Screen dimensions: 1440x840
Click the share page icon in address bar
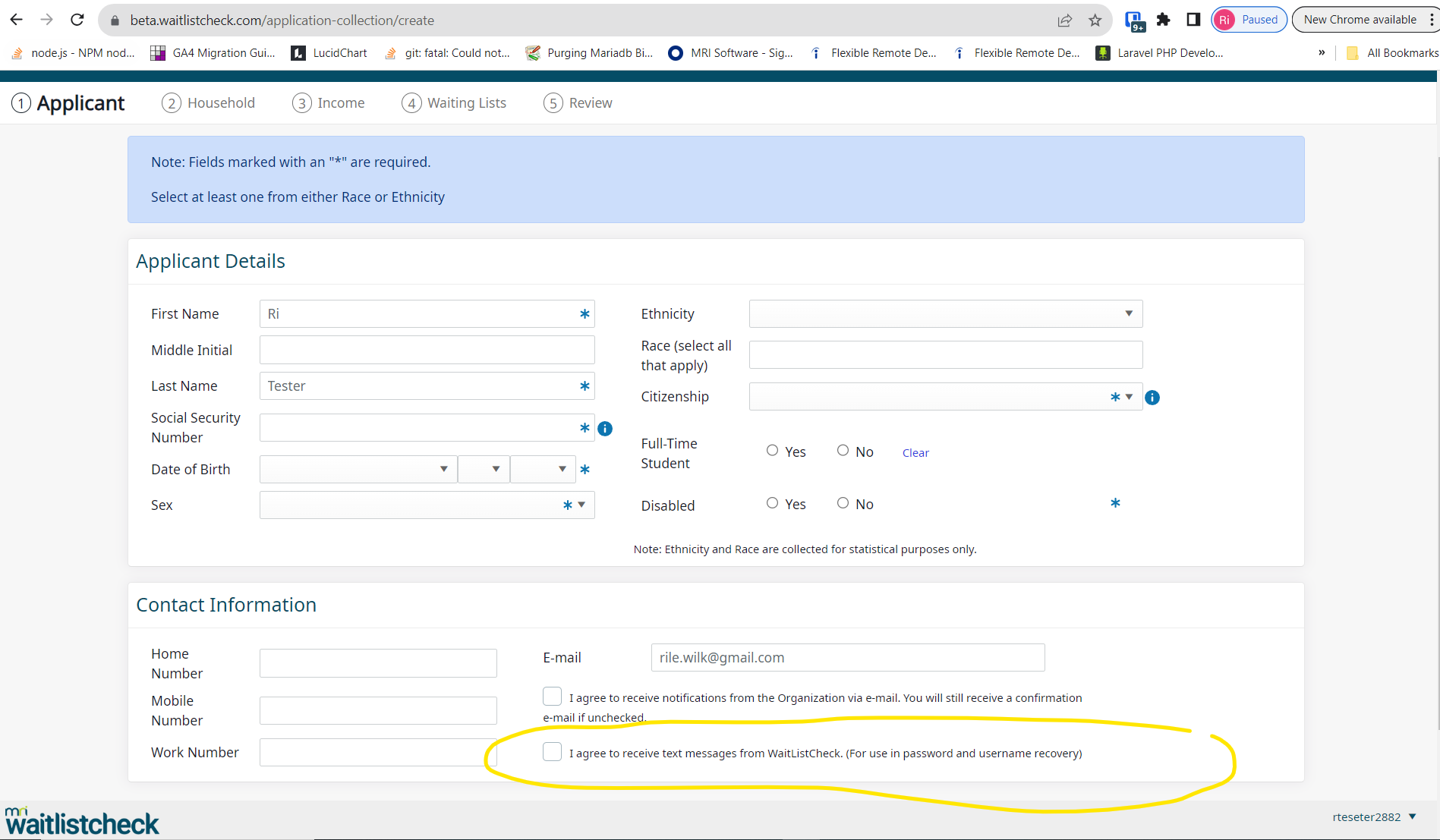click(x=1064, y=20)
